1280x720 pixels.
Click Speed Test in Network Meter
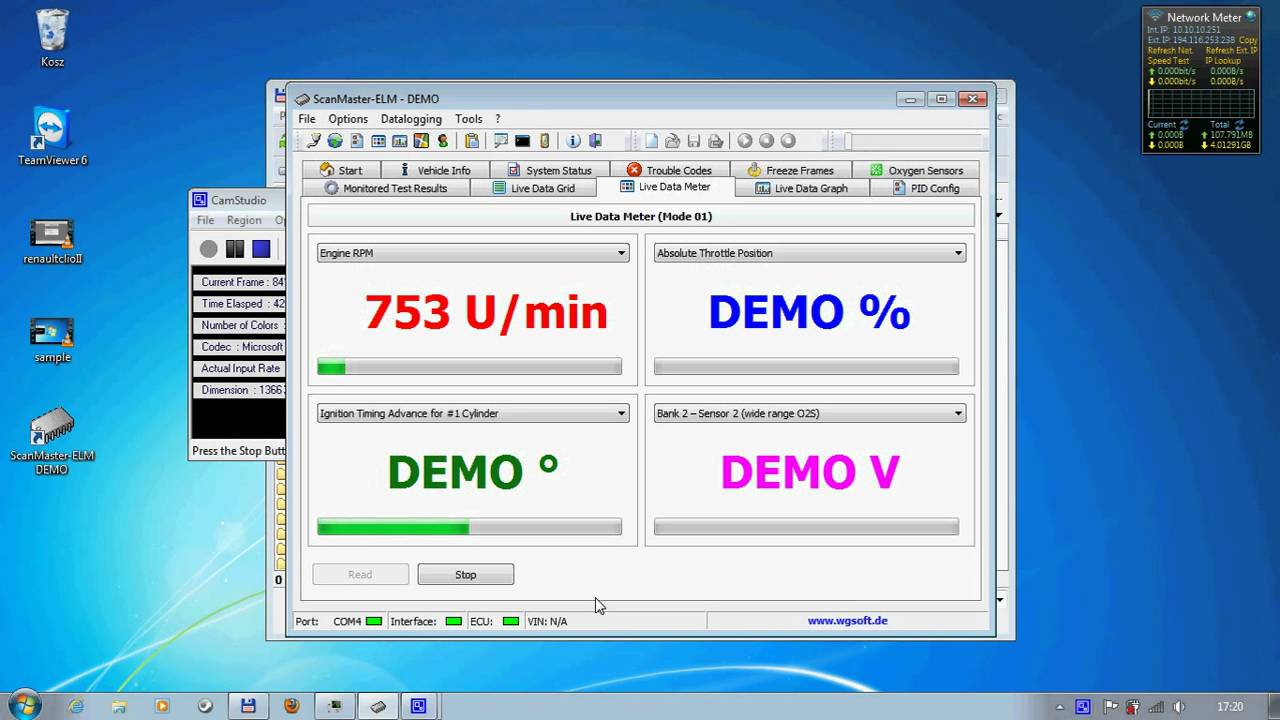[1168, 61]
